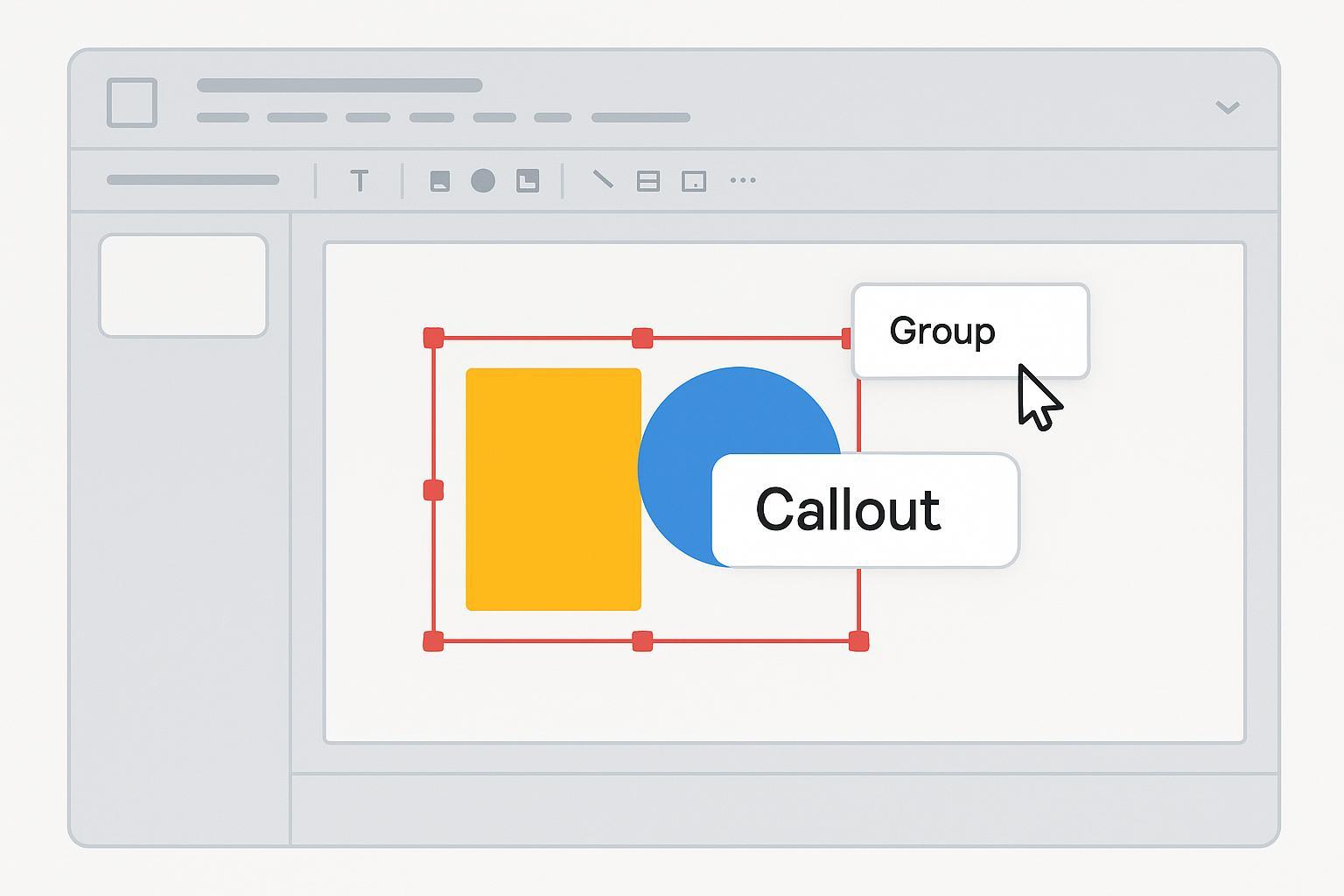Screen dimensions: 1344x896
Task: Click the yellow rectangle shape
Action: coord(553,489)
